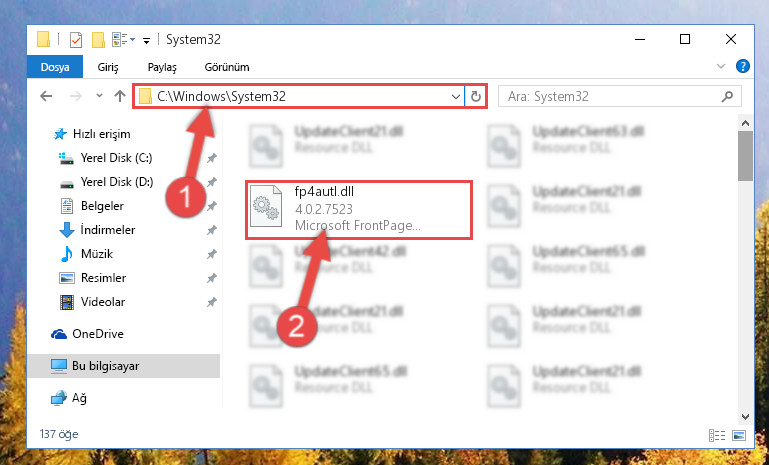
Task: Switch to large icons view in status bar
Action: 739,435
